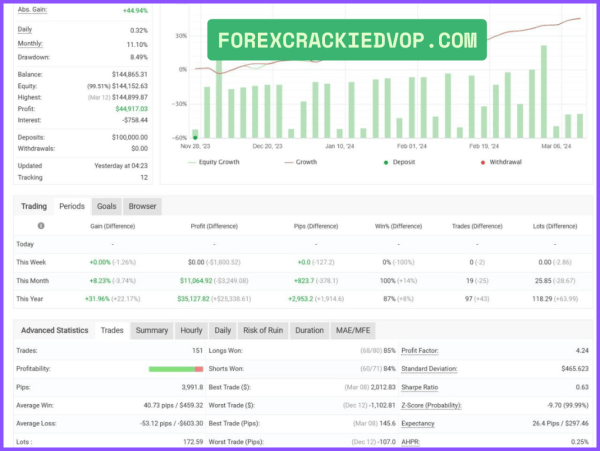Click the +31.96% This Year gain
The image size is (600, 451).
click(x=97, y=299)
